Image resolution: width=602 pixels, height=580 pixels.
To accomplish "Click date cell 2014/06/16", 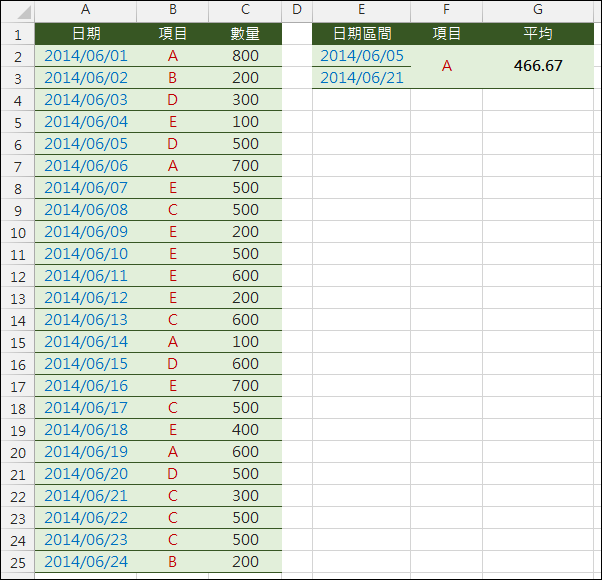I will (86, 386).
